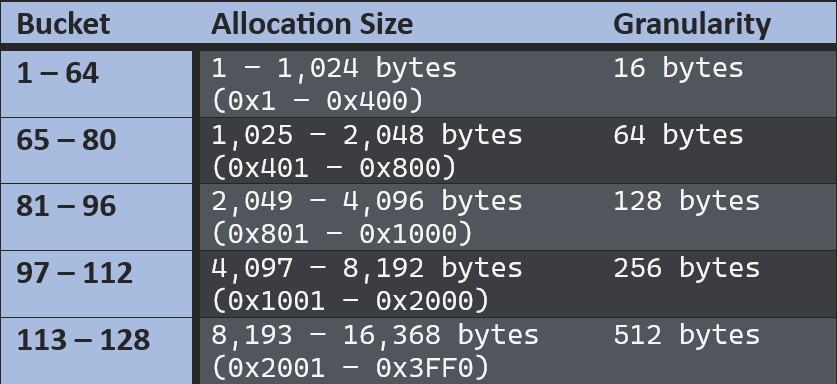Image resolution: width=837 pixels, height=384 pixels.
Task: Click the 256 bytes granularity cell
Action: click(x=686, y=269)
